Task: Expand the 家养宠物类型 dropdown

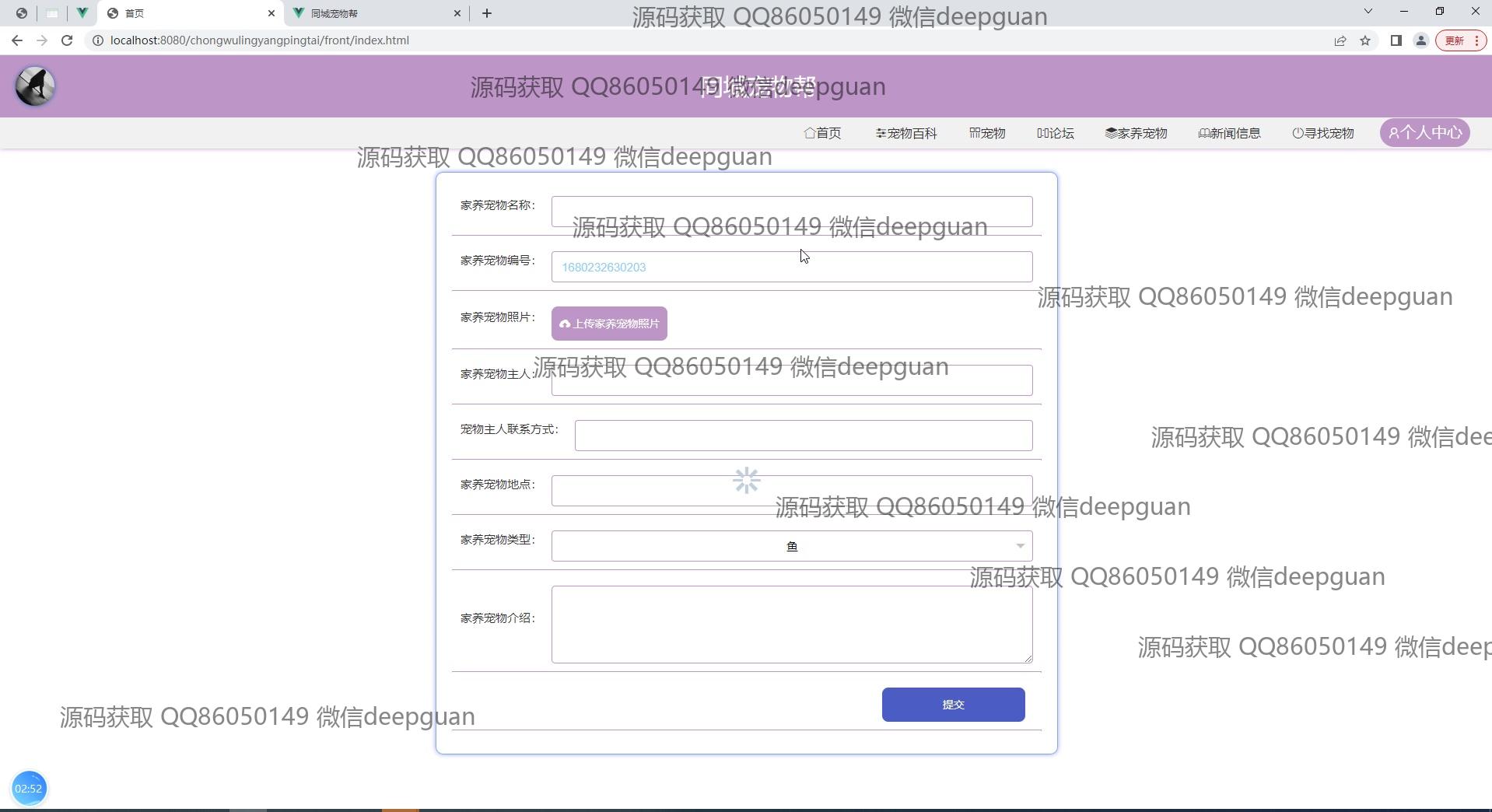Action: pyautogui.click(x=791, y=546)
